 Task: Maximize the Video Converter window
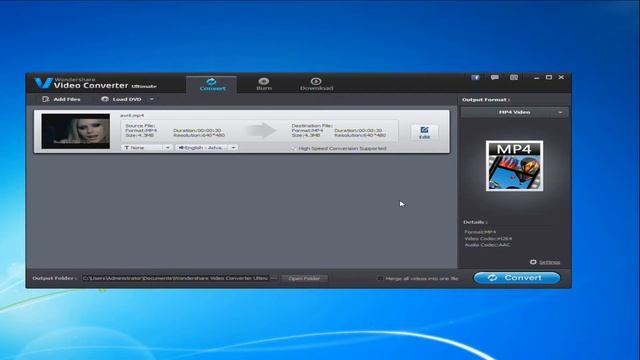pos(549,78)
